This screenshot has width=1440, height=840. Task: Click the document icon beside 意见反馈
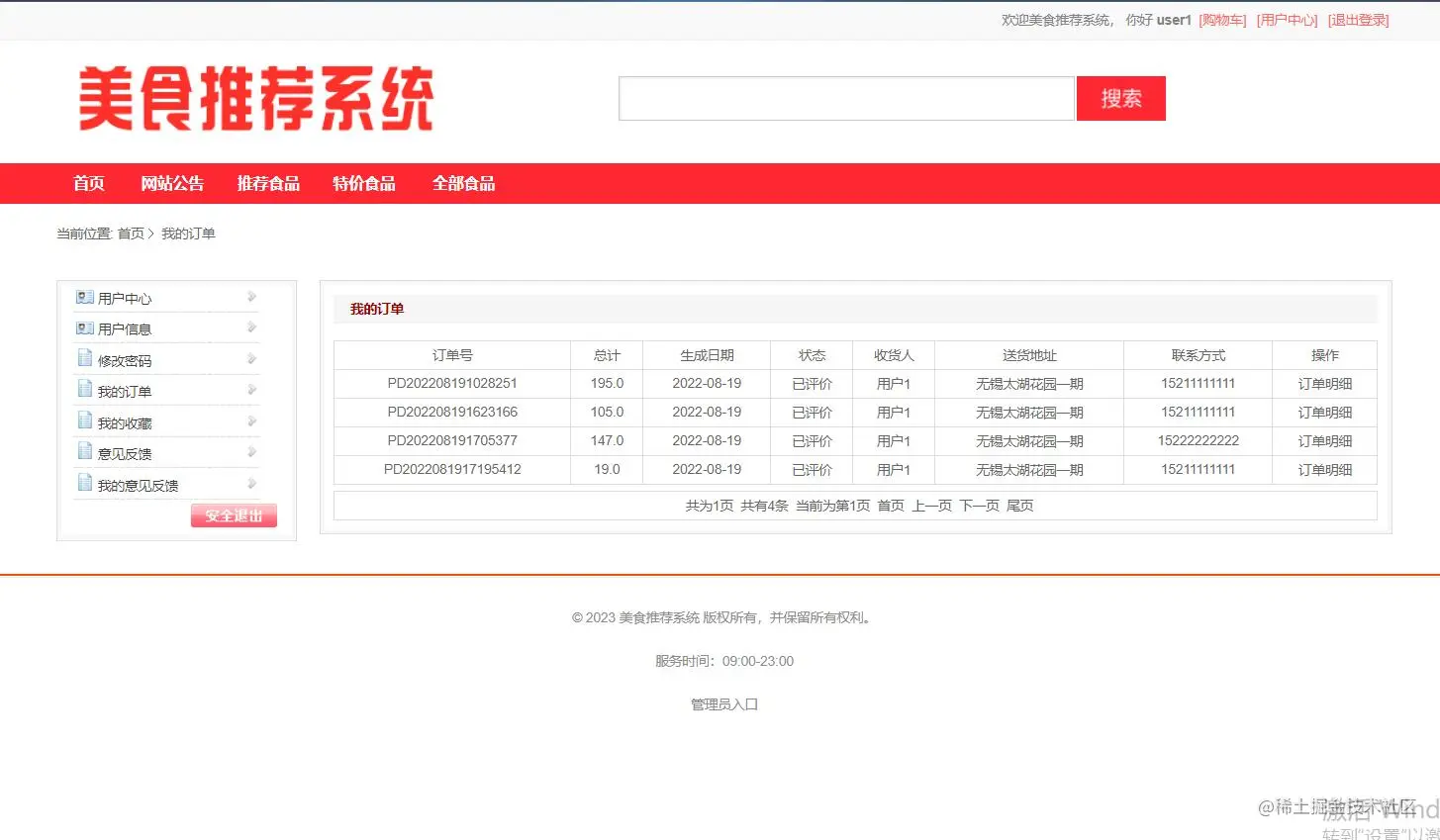point(85,451)
